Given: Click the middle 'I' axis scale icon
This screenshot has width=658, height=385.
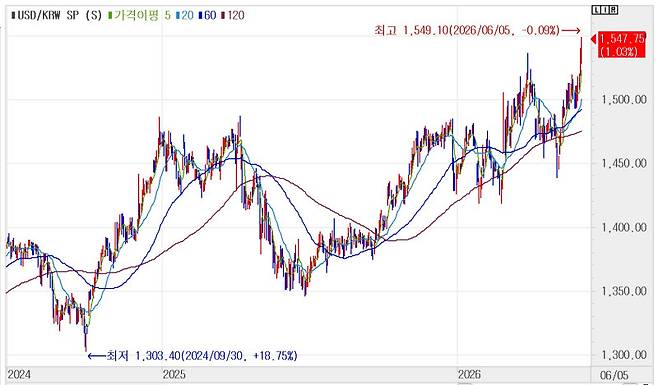Looking at the screenshot, I should [x=604, y=10].
